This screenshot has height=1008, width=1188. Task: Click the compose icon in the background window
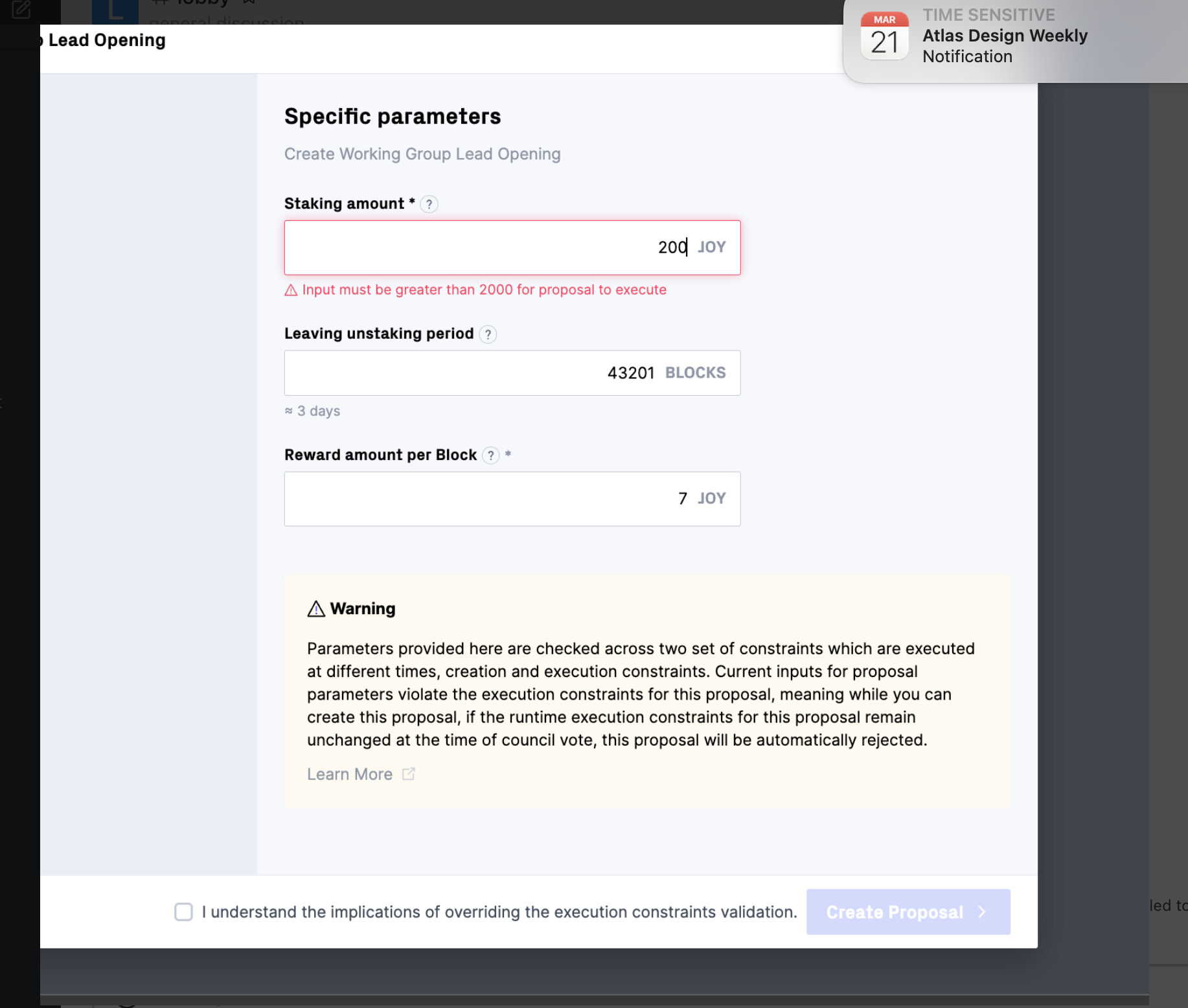click(21, 9)
